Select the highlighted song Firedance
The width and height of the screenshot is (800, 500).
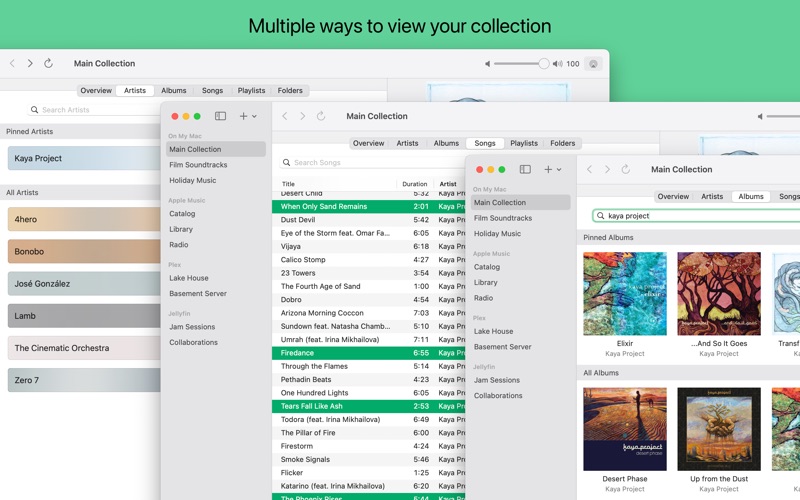pyautogui.click(x=369, y=353)
